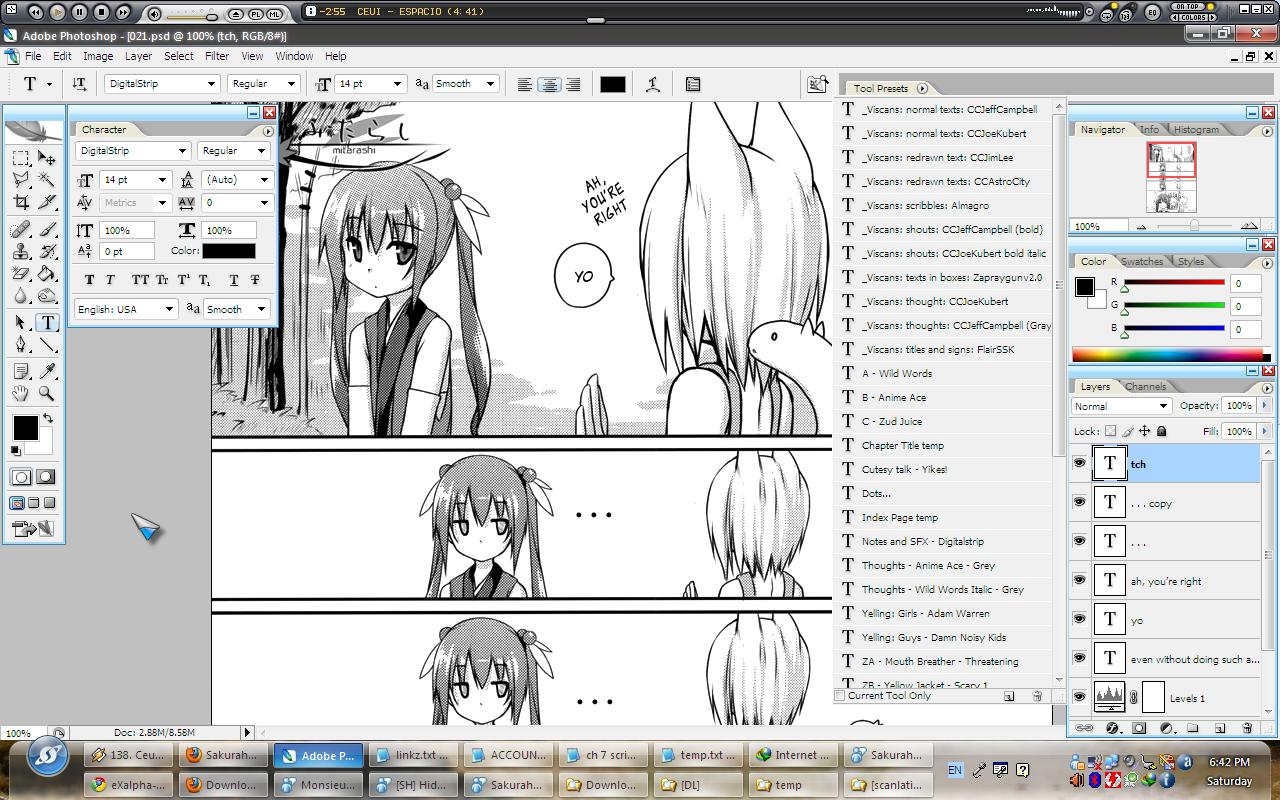1280x800 pixels.
Task: Hide the Levels 1 adjustment layer
Action: tap(1079, 697)
